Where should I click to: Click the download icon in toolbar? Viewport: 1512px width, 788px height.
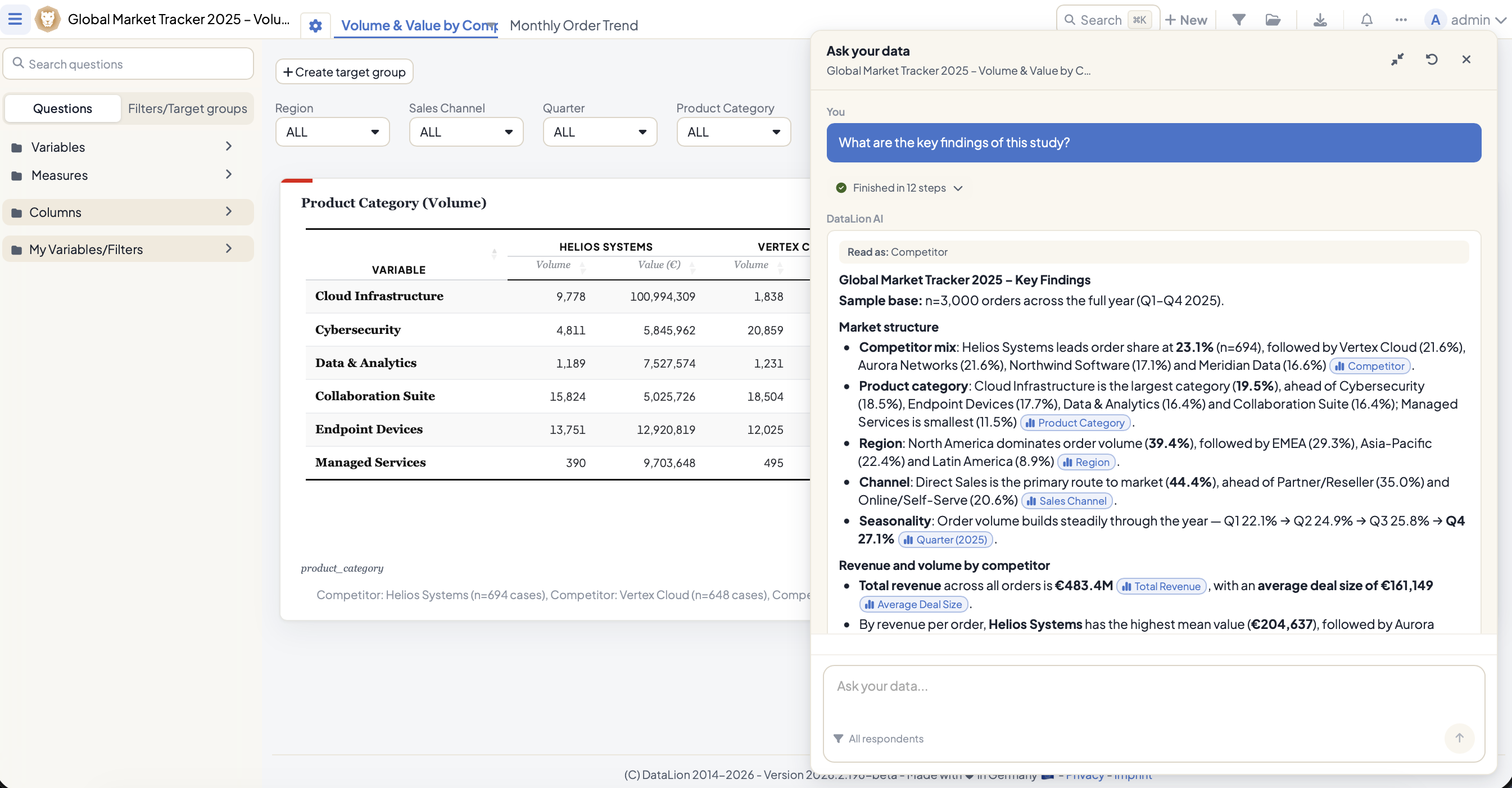[x=1320, y=19]
